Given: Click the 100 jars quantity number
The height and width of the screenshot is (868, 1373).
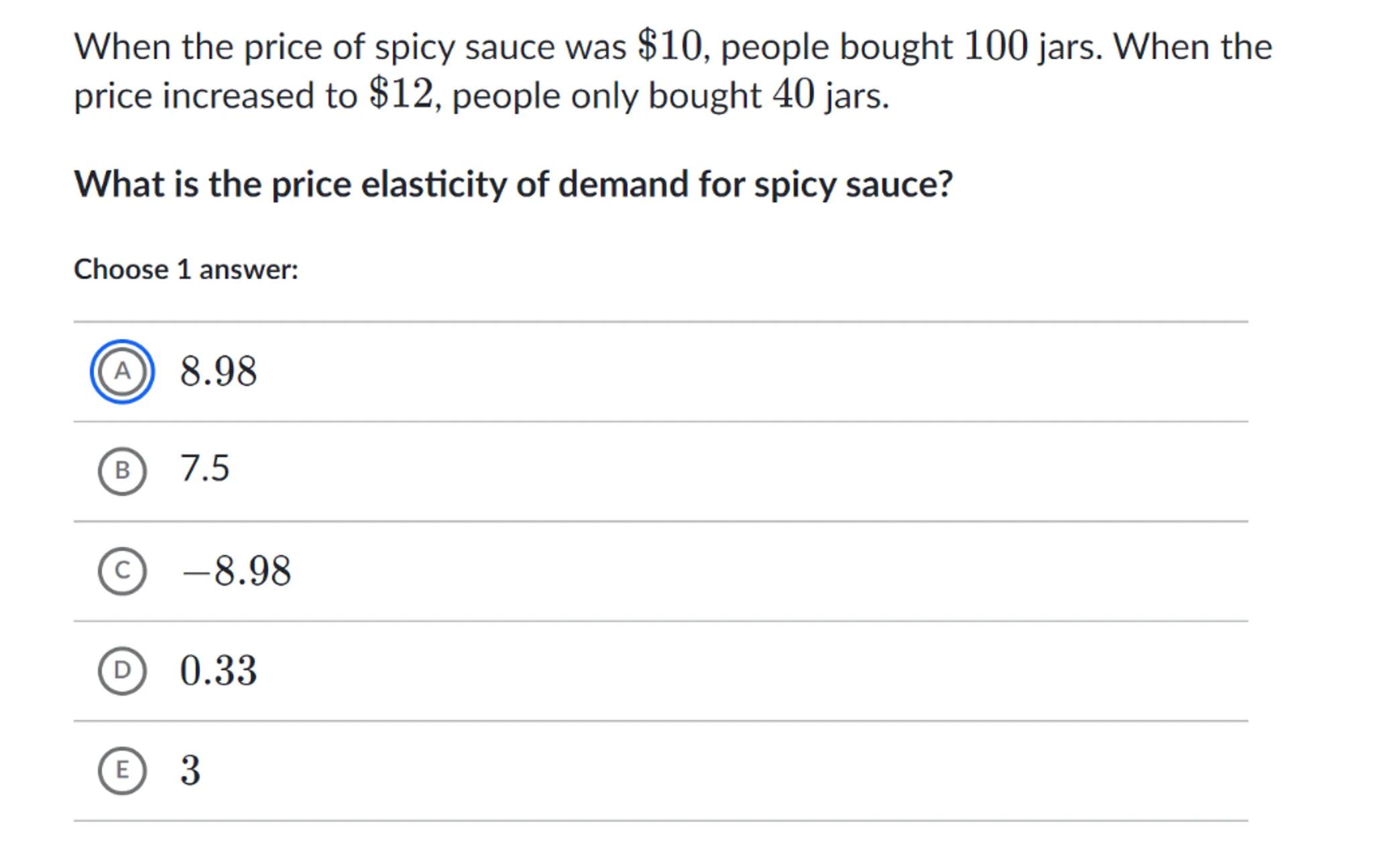Looking at the screenshot, I should [995, 46].
